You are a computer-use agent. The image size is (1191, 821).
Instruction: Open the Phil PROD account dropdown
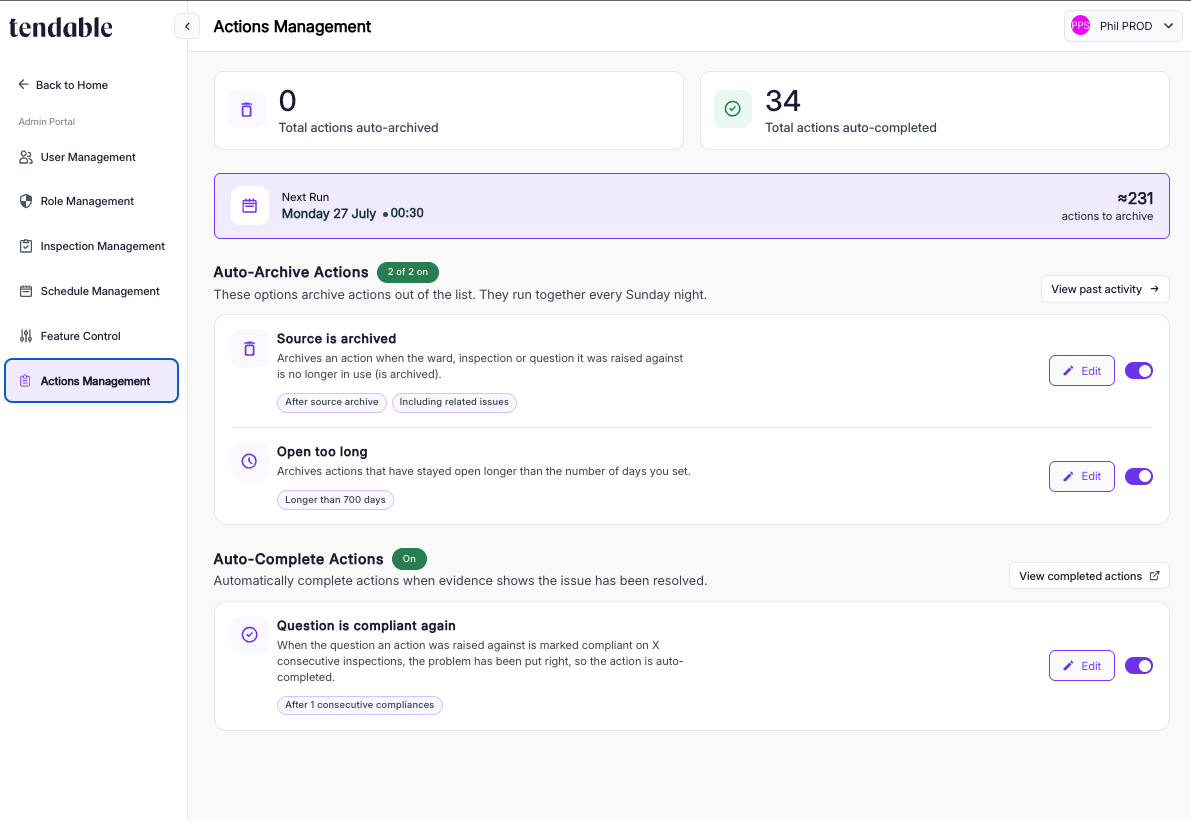tap(1123, 26)
